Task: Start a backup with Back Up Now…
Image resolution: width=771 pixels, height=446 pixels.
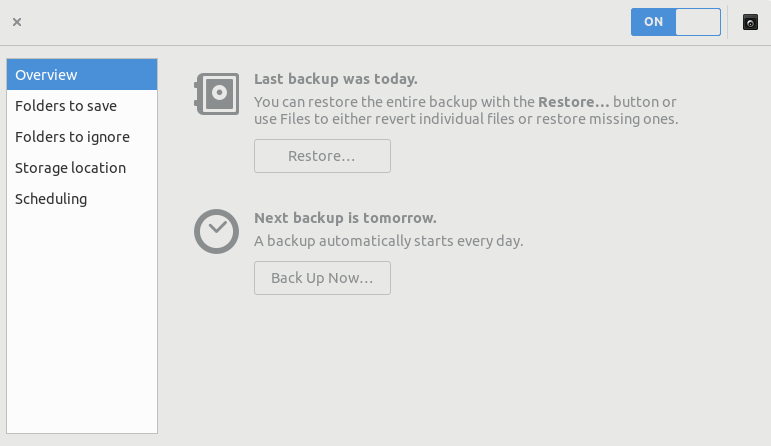Action: tap(322, 278)
